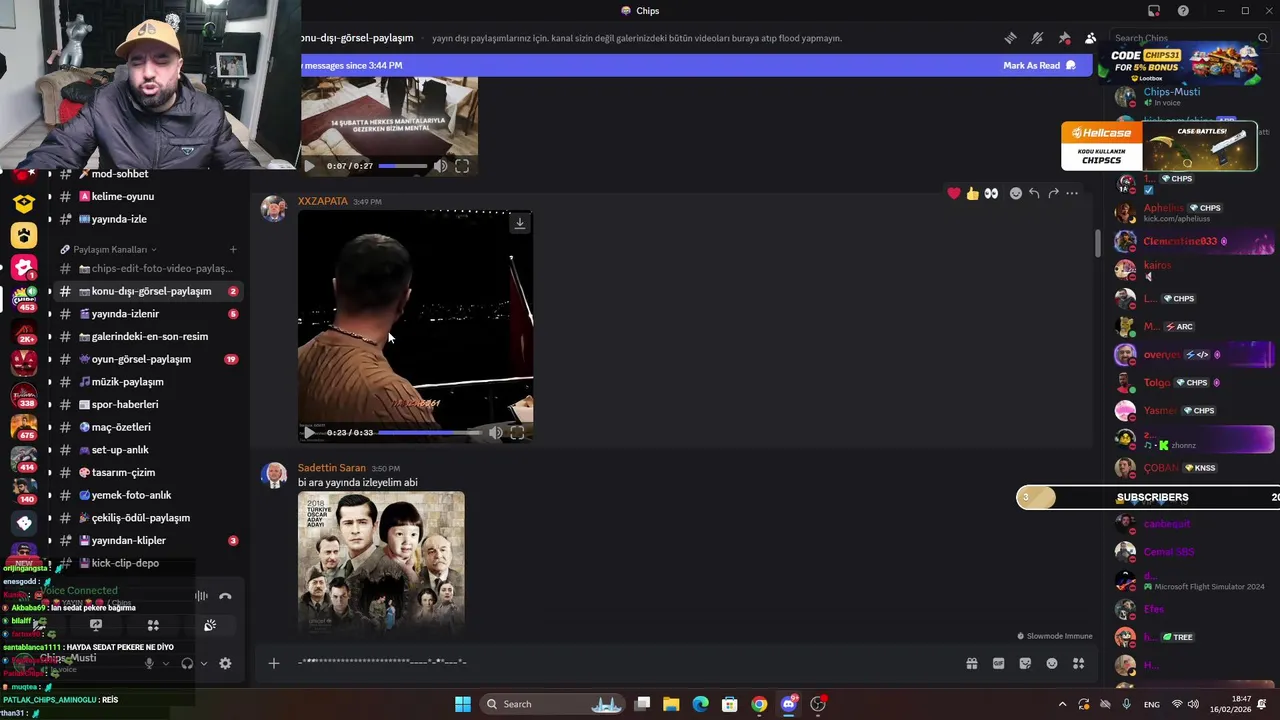Add thumbs up reaction to XXZAPATA message

click(972, 193)
